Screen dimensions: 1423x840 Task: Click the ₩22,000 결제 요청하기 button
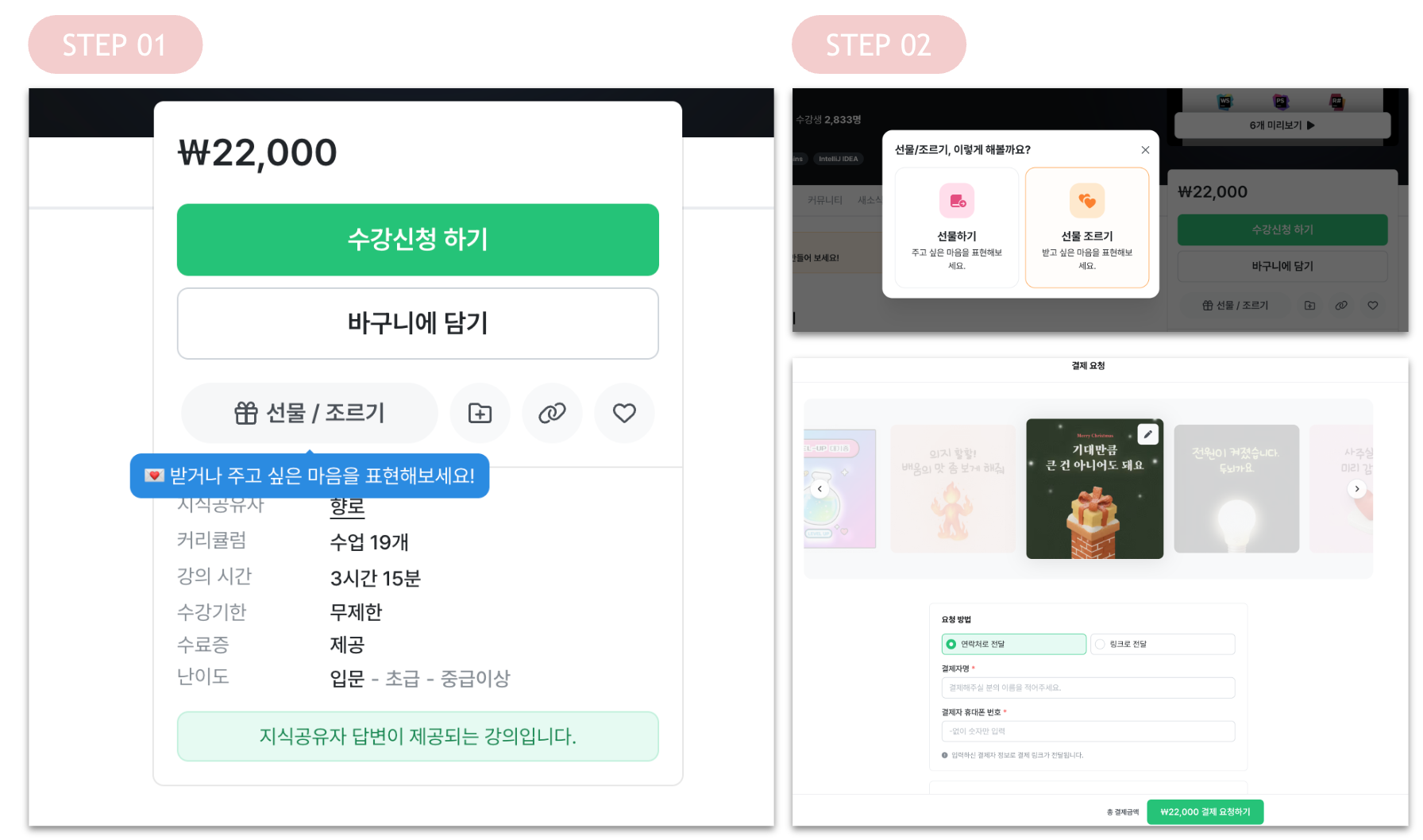click(x=1205, y=811)
